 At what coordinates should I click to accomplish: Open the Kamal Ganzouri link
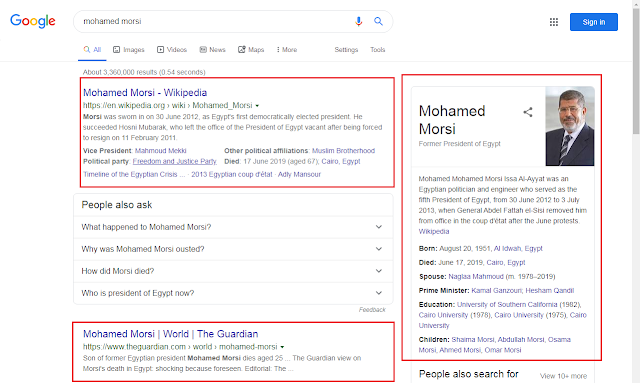click(x=496, y=291)
